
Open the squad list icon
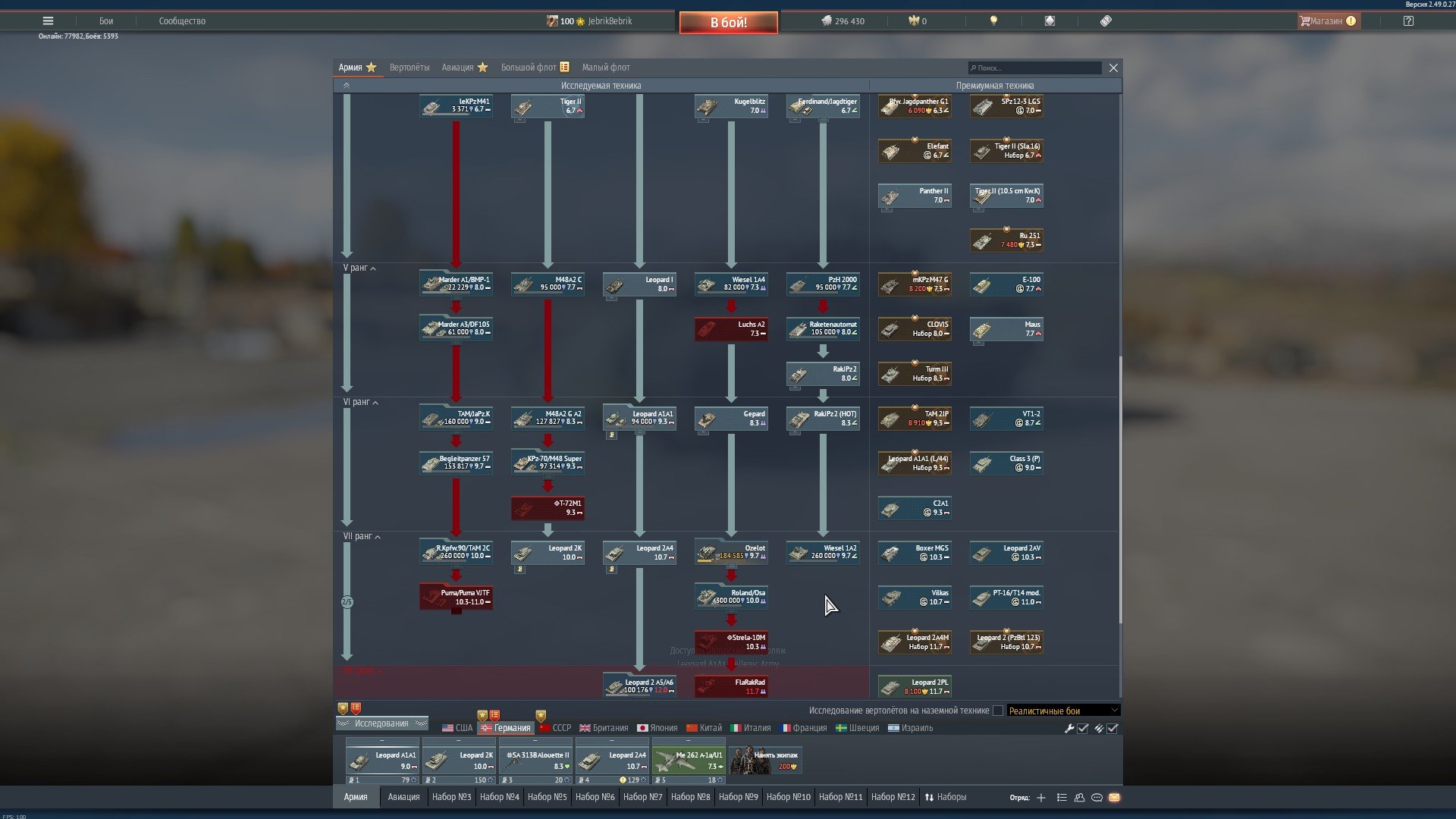tap(1062, 797)
